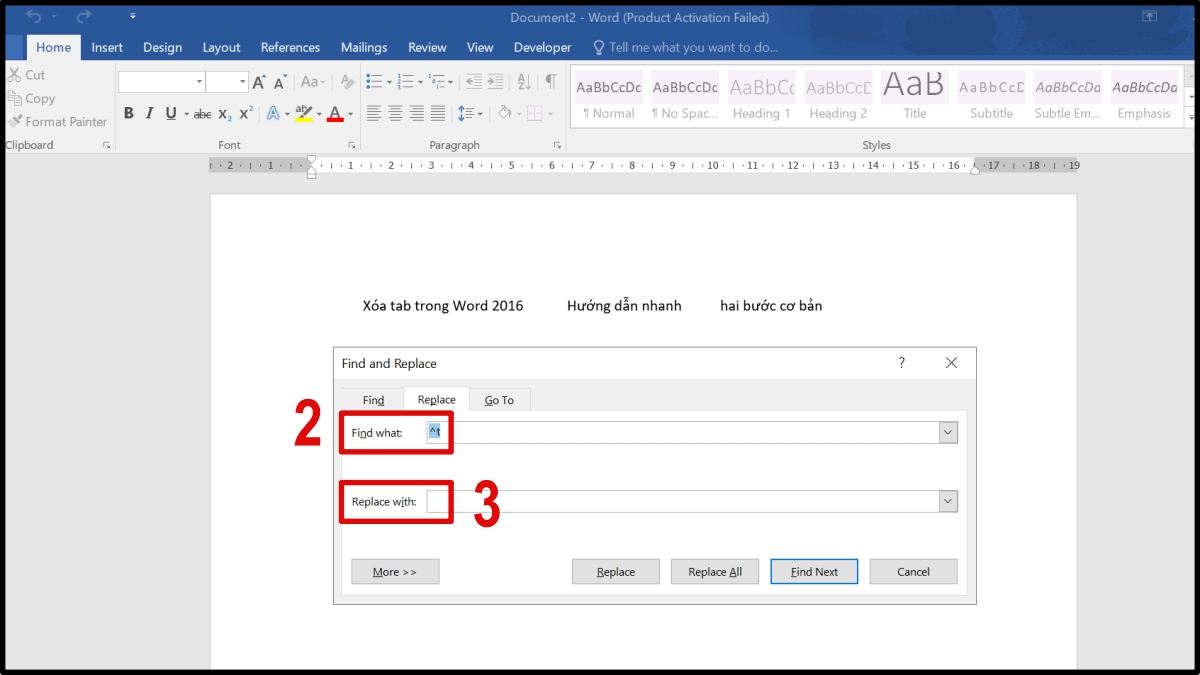Expand the Replace with dropdown arrow
The height and width of the screenshot is (675, 1200).
[x=948, y=502]
